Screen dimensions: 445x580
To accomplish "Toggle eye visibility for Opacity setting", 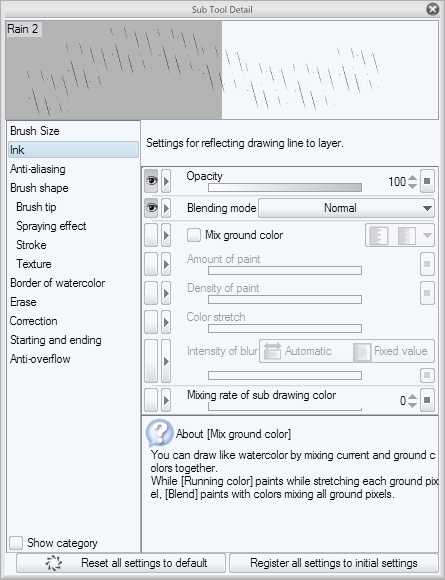I will [151, 181].
